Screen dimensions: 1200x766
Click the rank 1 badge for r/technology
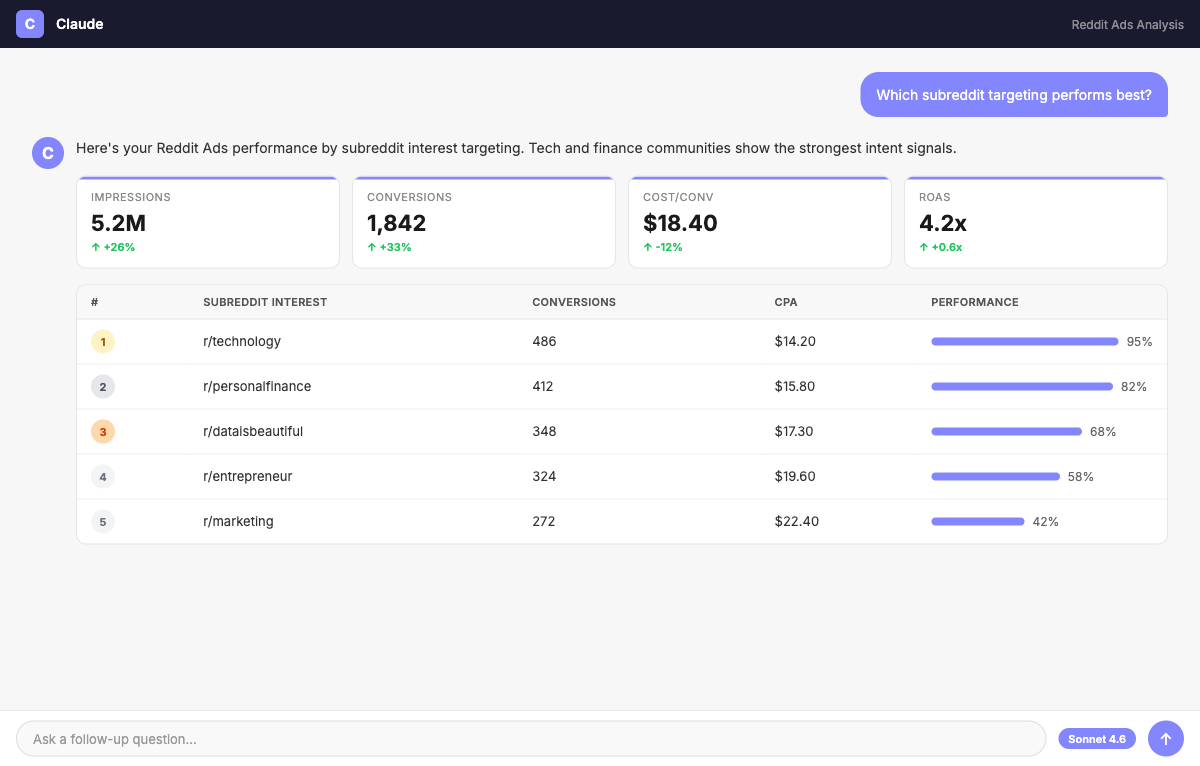[103, 342]
